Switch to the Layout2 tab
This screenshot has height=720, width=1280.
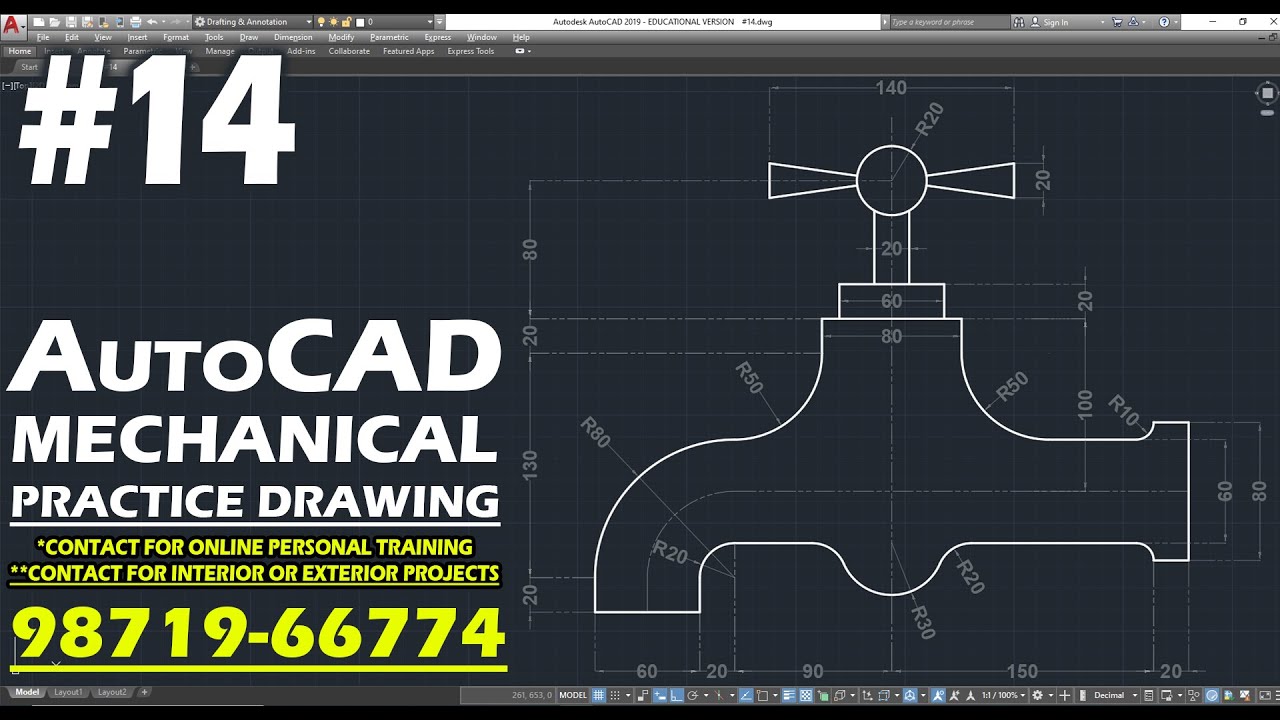tap(112, 692)
